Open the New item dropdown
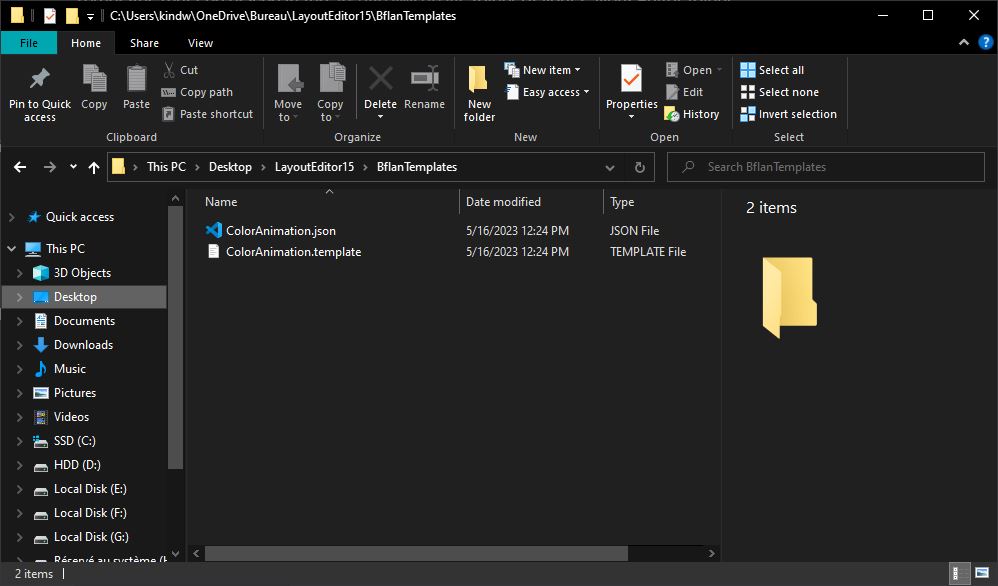998x586 pixels. click(543, 70)
